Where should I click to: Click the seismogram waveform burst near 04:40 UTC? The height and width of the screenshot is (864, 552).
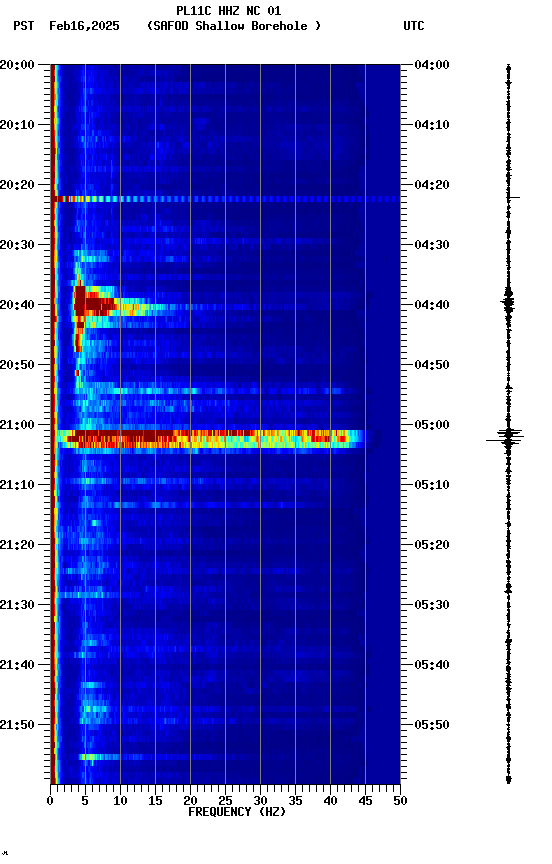(x=508, y=302)
